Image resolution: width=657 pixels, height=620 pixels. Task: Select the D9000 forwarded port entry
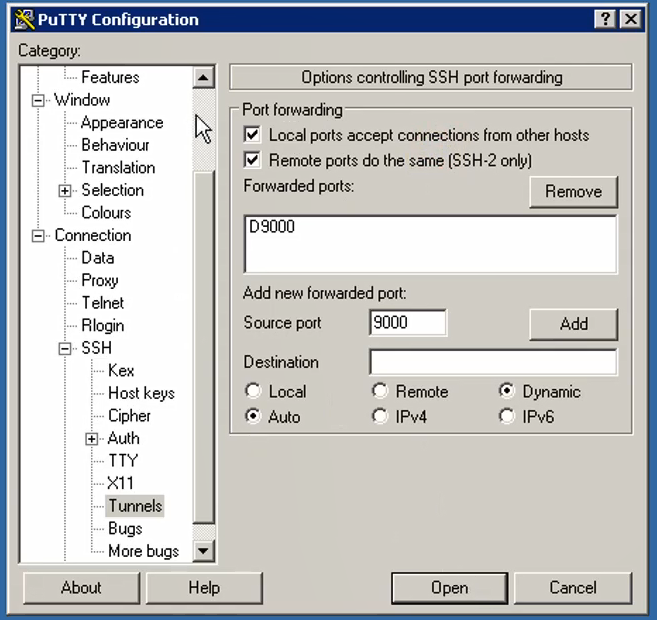coord(272,227)
